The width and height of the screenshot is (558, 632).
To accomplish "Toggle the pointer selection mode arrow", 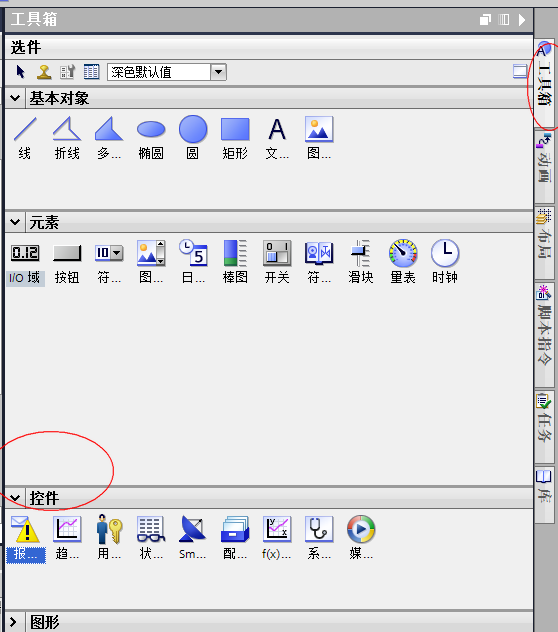I will point(20,72).
